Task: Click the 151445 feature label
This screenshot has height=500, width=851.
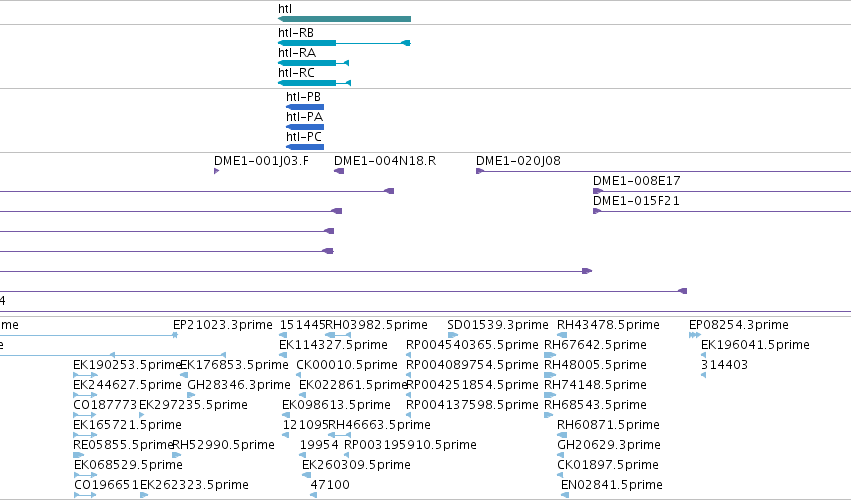Action: (x=302, y=325)
